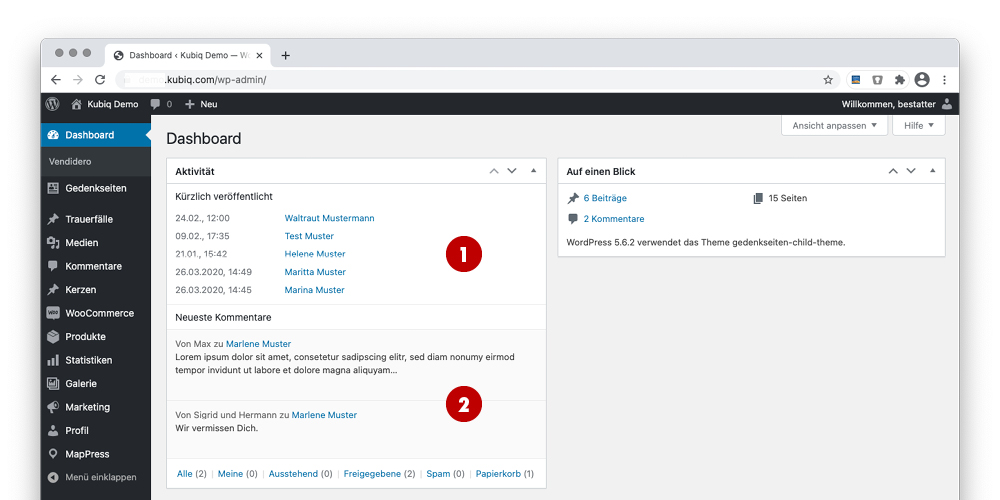Toggle the Auf einen Blick panel triangle

(x=932, y=171)
